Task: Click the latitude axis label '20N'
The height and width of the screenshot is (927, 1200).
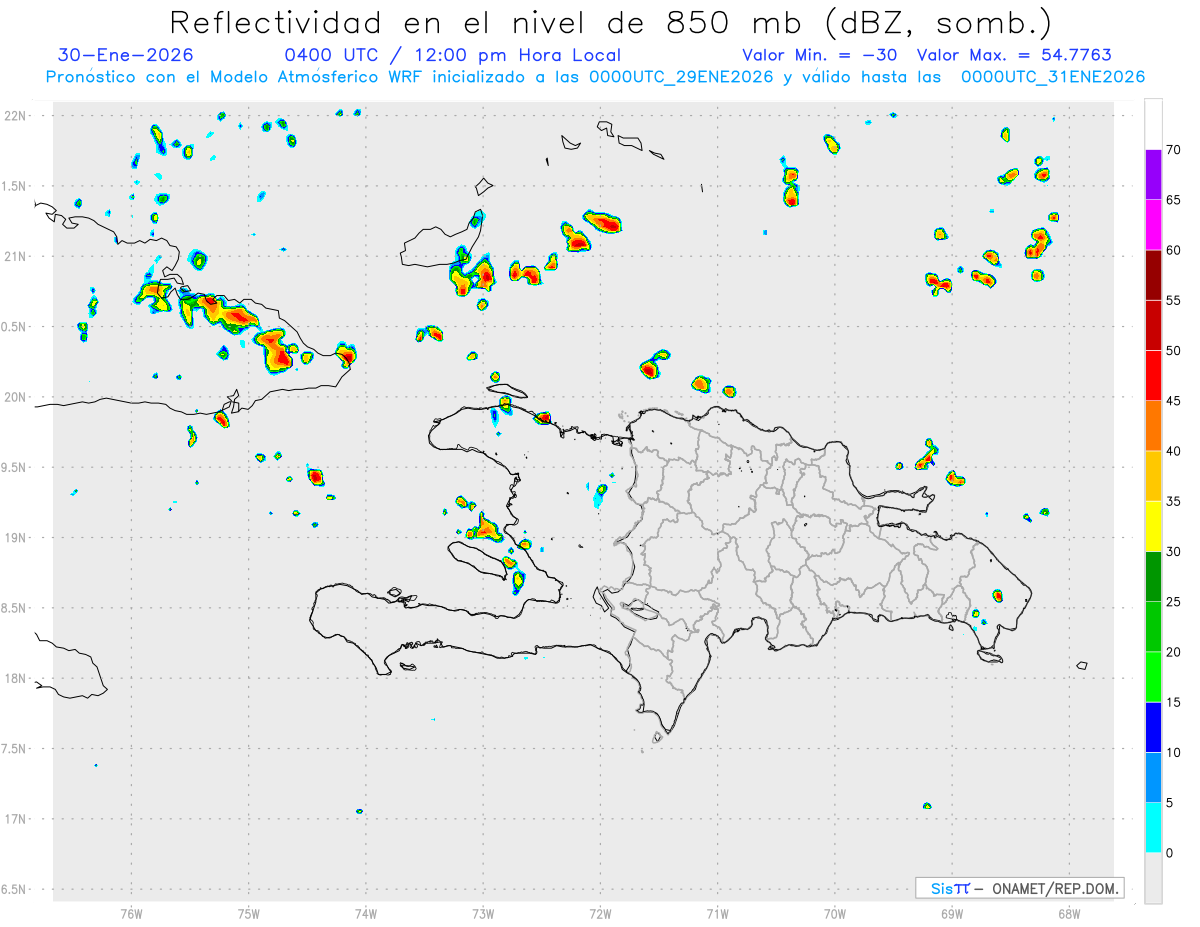Action: tap(16, 397)
